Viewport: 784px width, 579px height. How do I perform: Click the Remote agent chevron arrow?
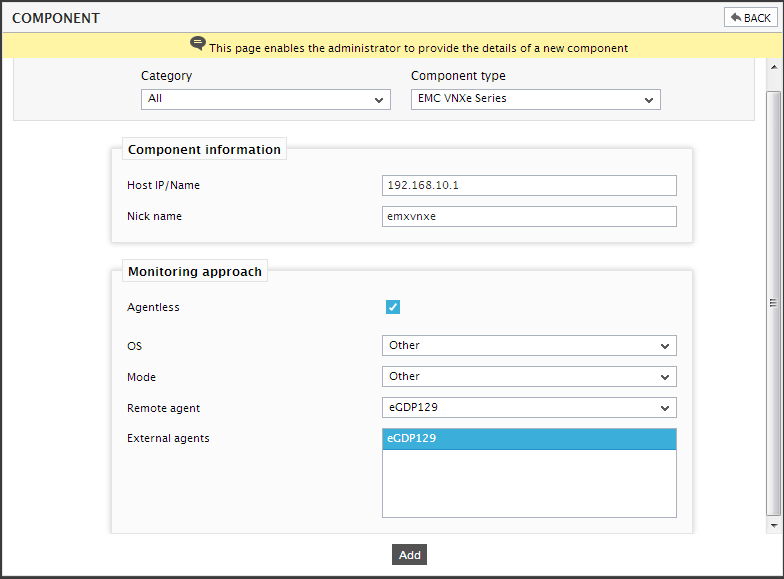(x=664, y=408)
